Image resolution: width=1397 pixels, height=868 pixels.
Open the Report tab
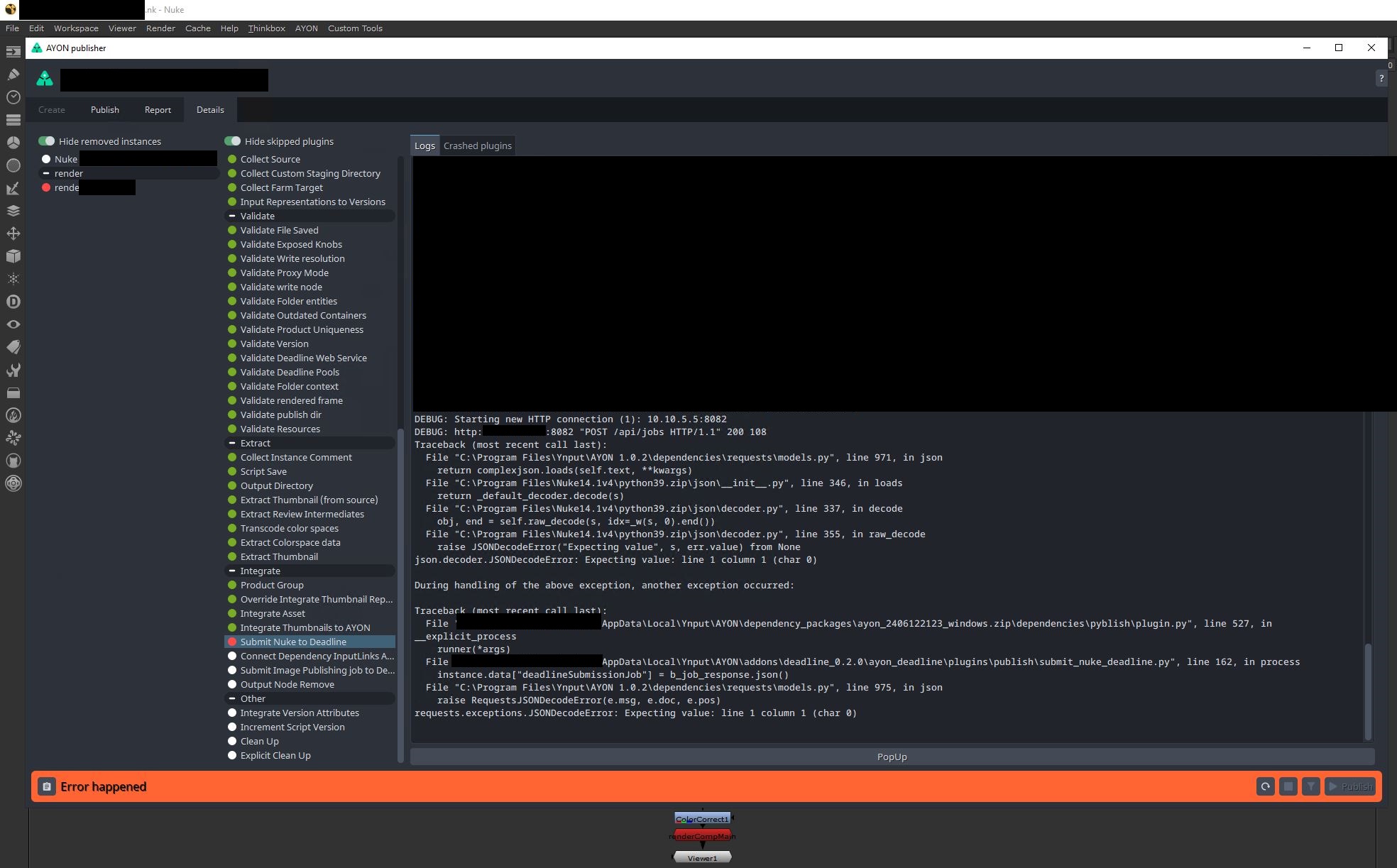pos(158,110)
